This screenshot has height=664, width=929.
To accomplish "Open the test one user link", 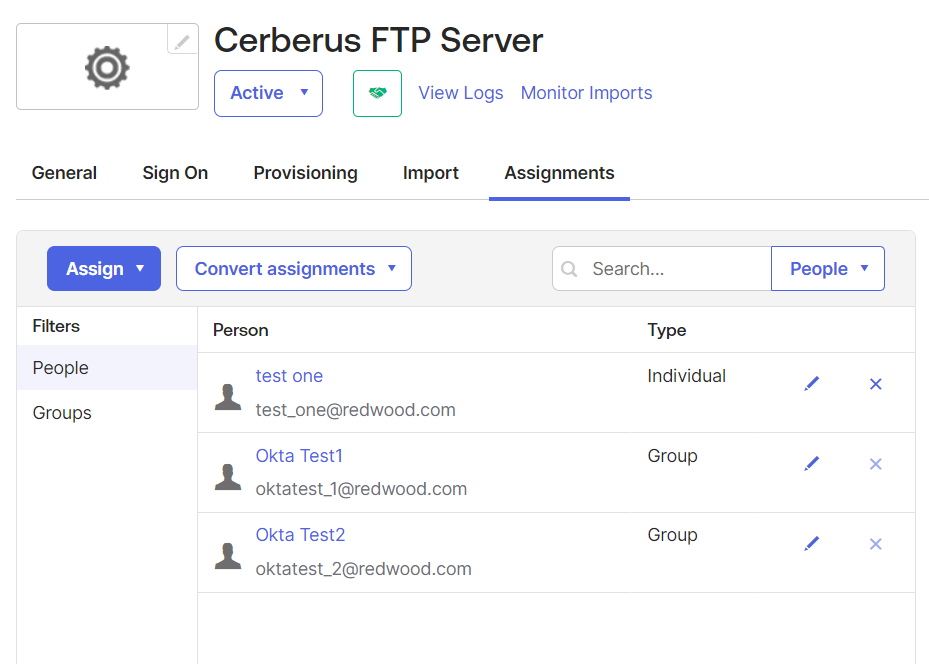I will click(x=289, y=376).
